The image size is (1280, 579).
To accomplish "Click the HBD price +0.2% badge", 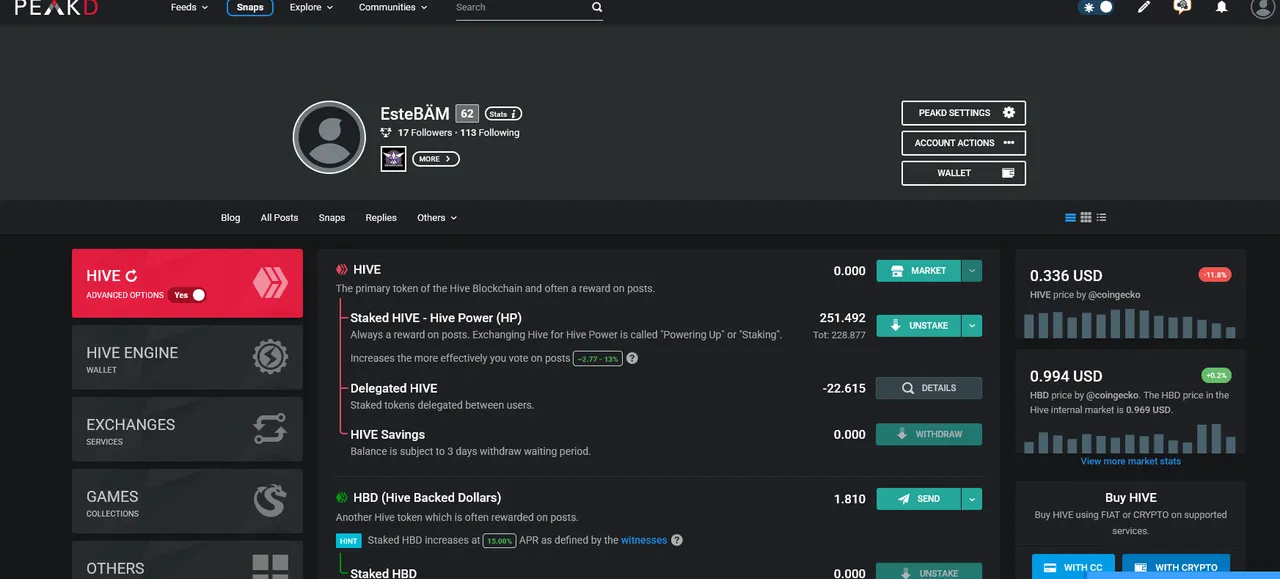I will coord(1216,375).
